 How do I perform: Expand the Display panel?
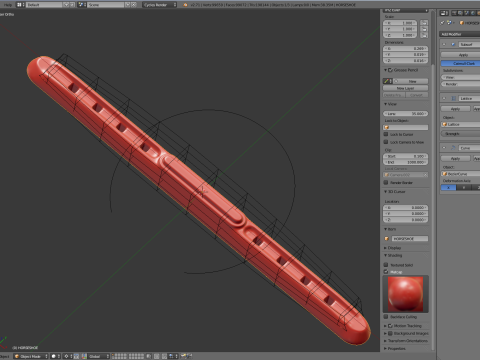click(x=385, y=248)
